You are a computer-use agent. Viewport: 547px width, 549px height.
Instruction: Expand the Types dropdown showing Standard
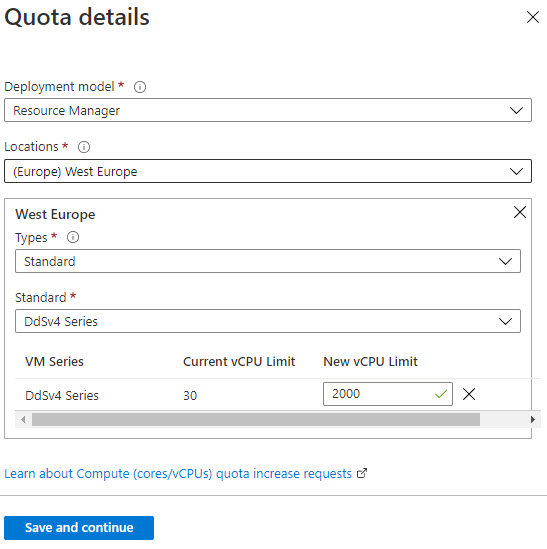click(268, 261)
